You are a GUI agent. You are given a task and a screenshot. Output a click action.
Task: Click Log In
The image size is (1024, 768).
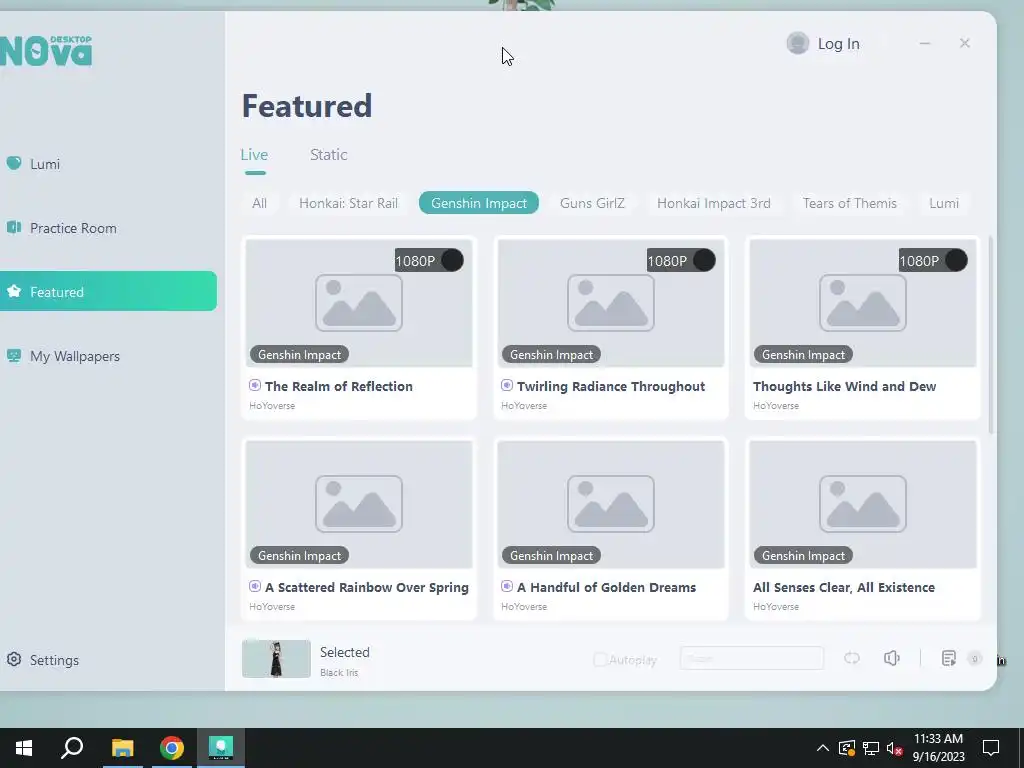pos(839,44)
